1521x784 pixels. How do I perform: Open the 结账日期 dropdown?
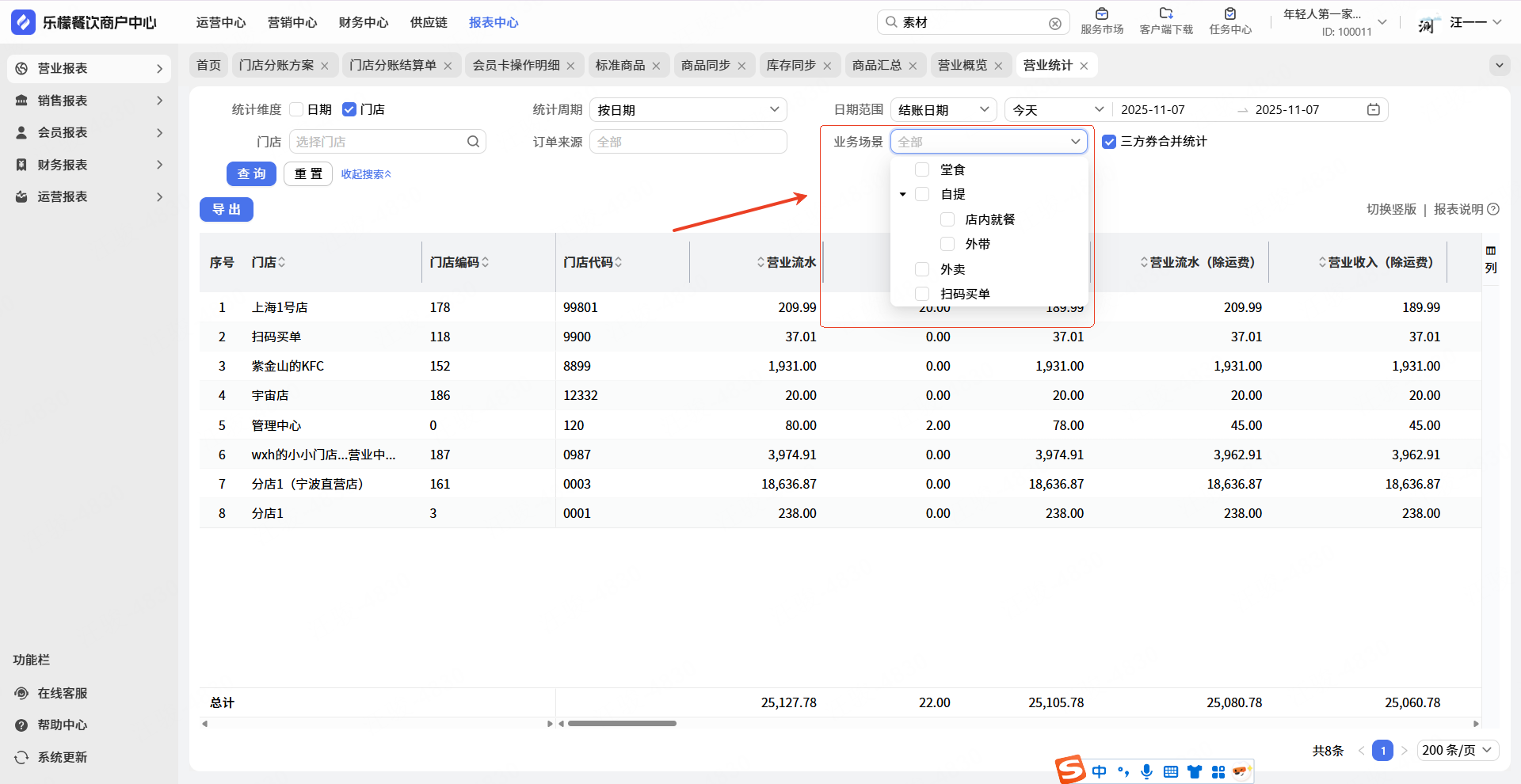pos(943,110)
